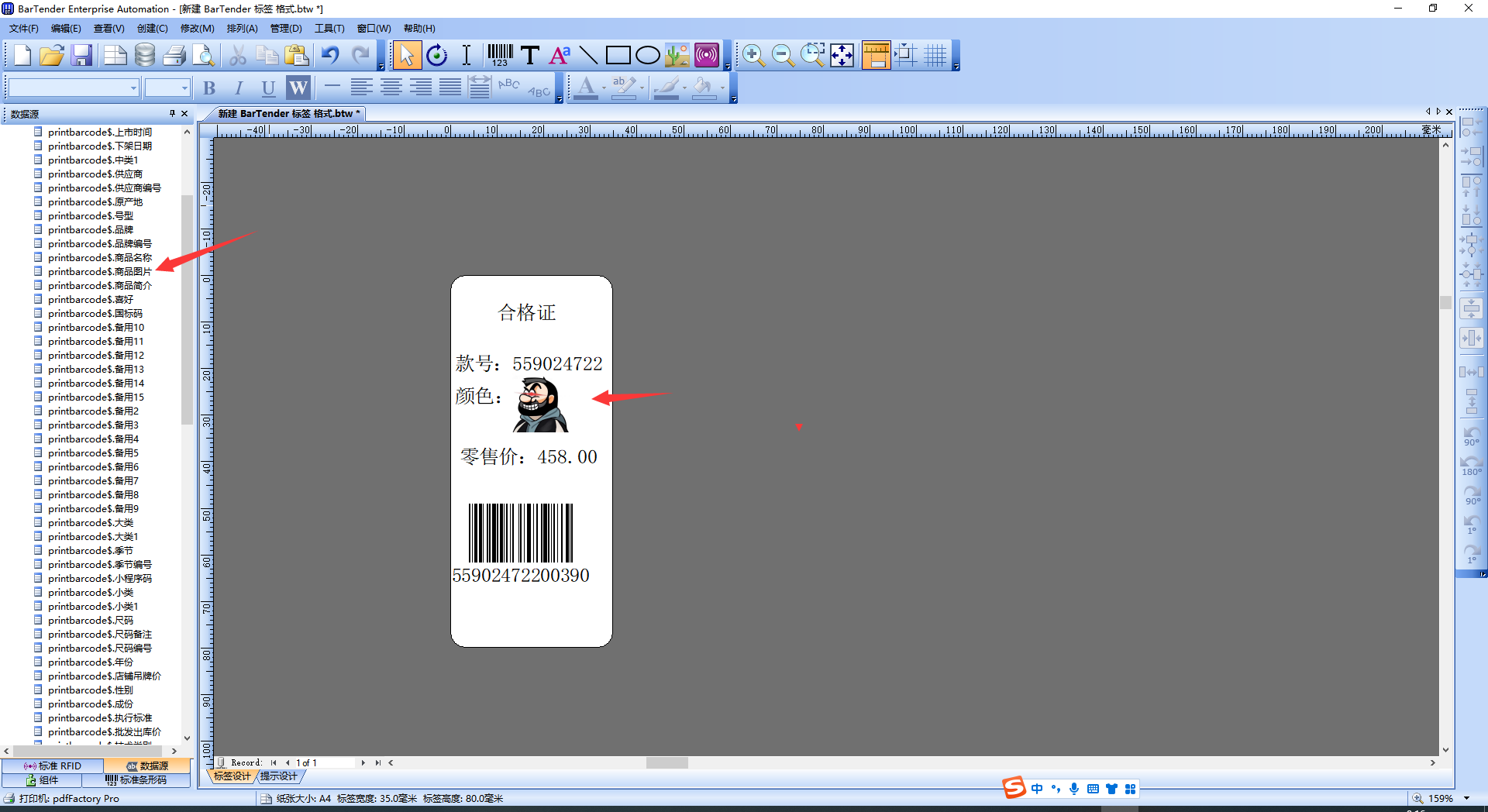
Task: Select the Picture tool with cactus icon
Action: (x=677, y=56)
